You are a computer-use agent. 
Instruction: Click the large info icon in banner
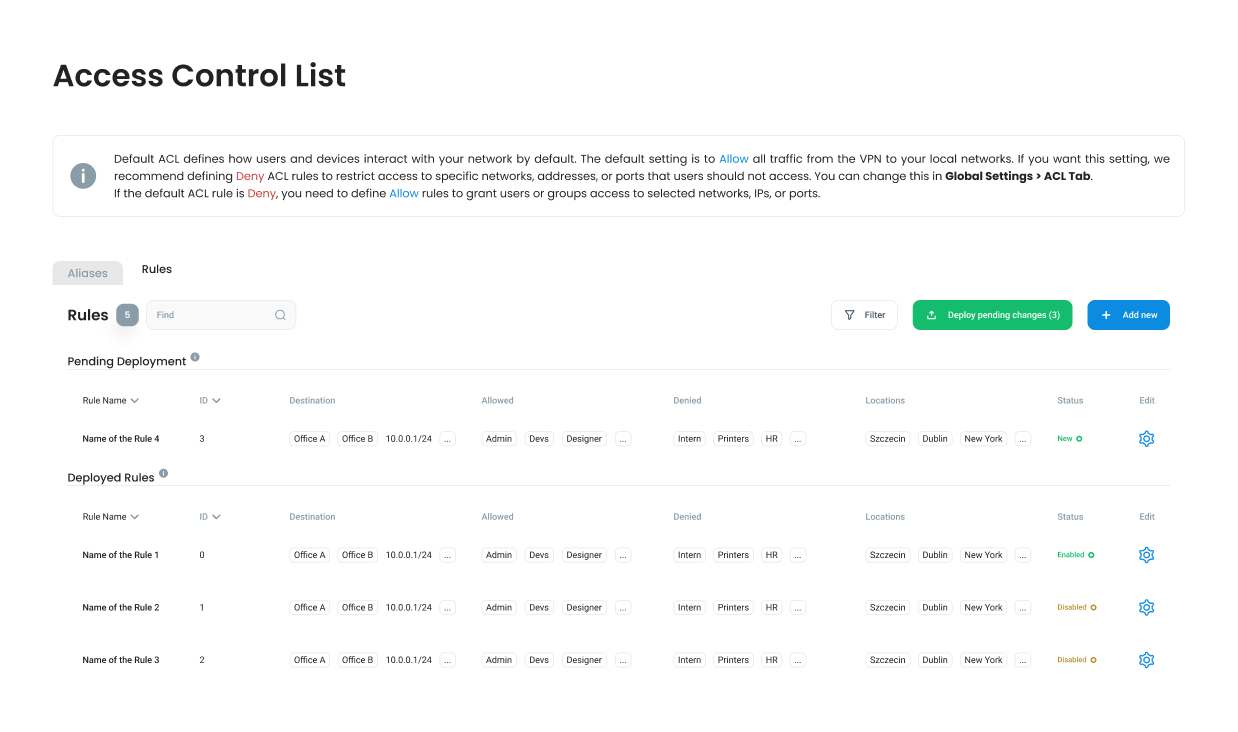(83, 176)
